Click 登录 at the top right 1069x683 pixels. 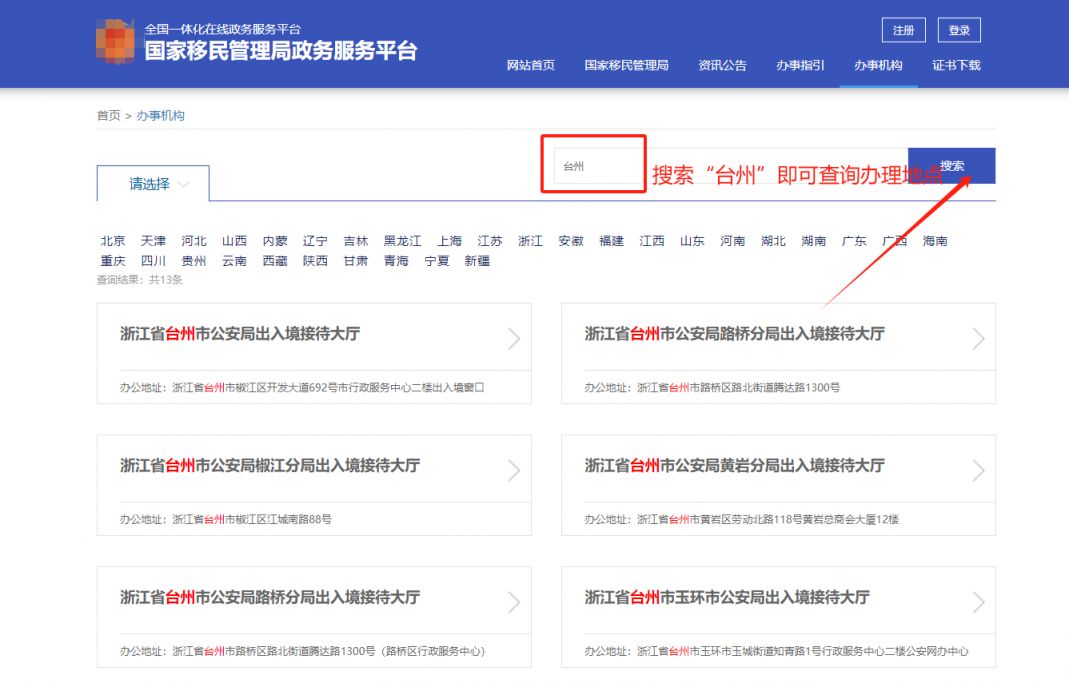(958, 30)
